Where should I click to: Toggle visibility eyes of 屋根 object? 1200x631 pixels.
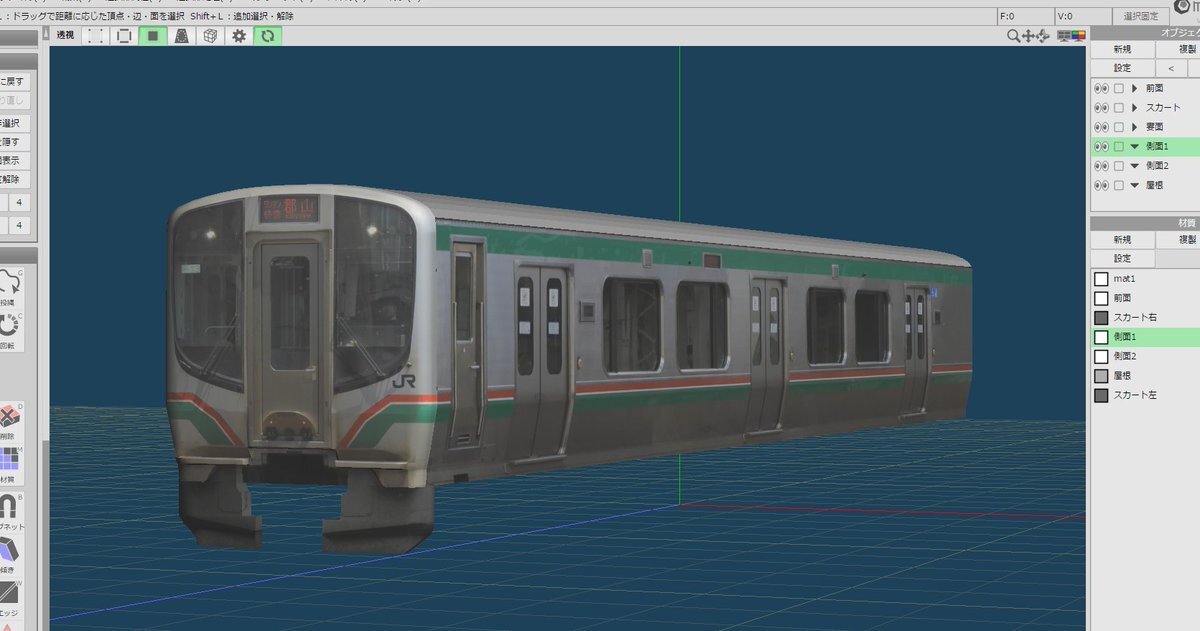(x=1101, y=185)
